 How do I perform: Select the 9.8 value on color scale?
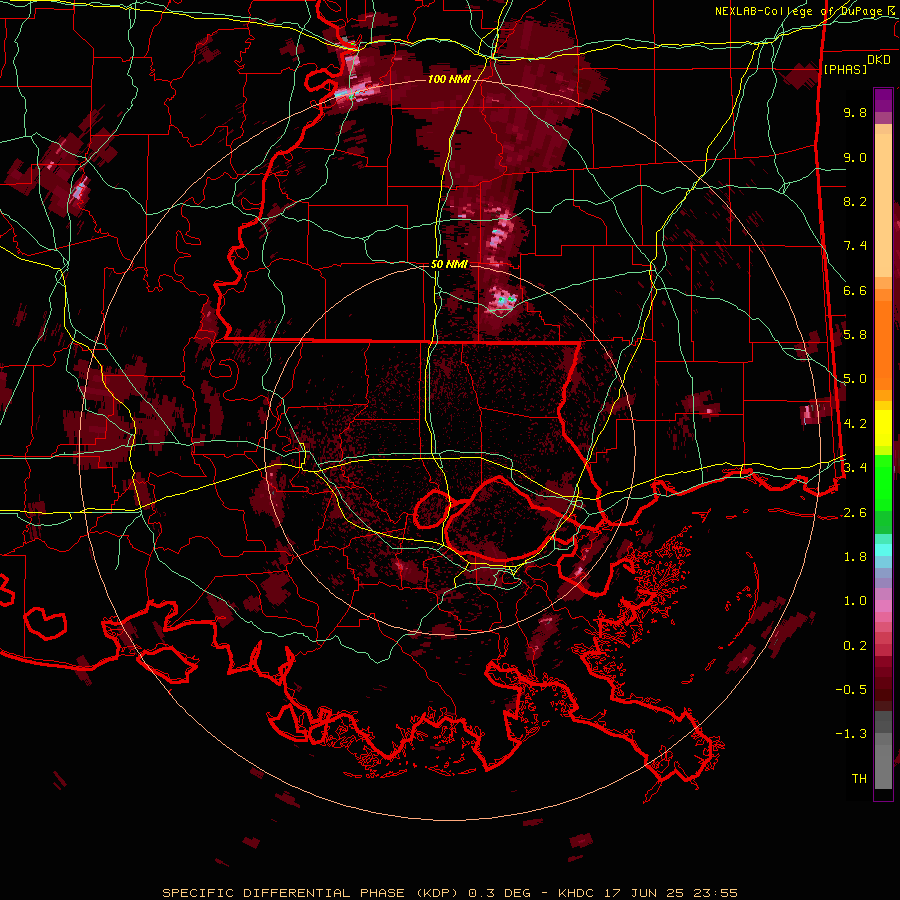click(x=855, y=112)
